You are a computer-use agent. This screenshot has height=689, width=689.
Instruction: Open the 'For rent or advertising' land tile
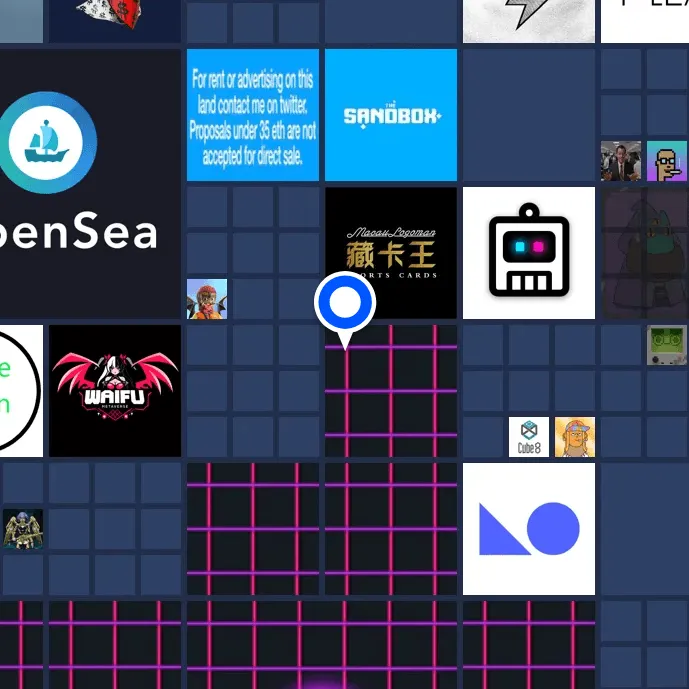tap(253, 115)
